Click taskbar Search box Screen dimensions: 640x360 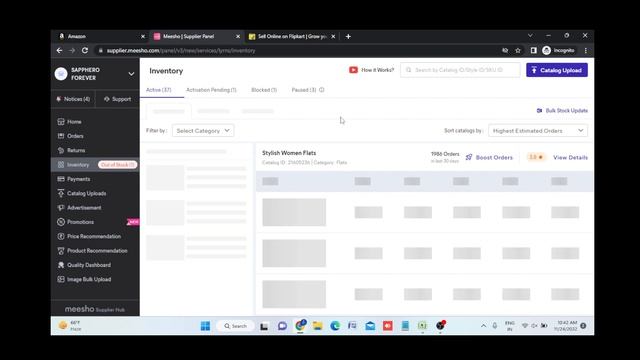click(x=236, y=326)
